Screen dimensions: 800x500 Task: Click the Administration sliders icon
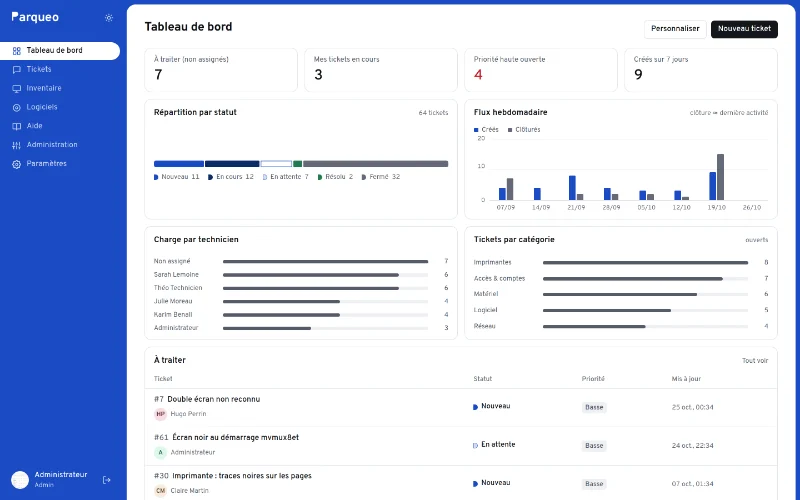pos(16,145)
